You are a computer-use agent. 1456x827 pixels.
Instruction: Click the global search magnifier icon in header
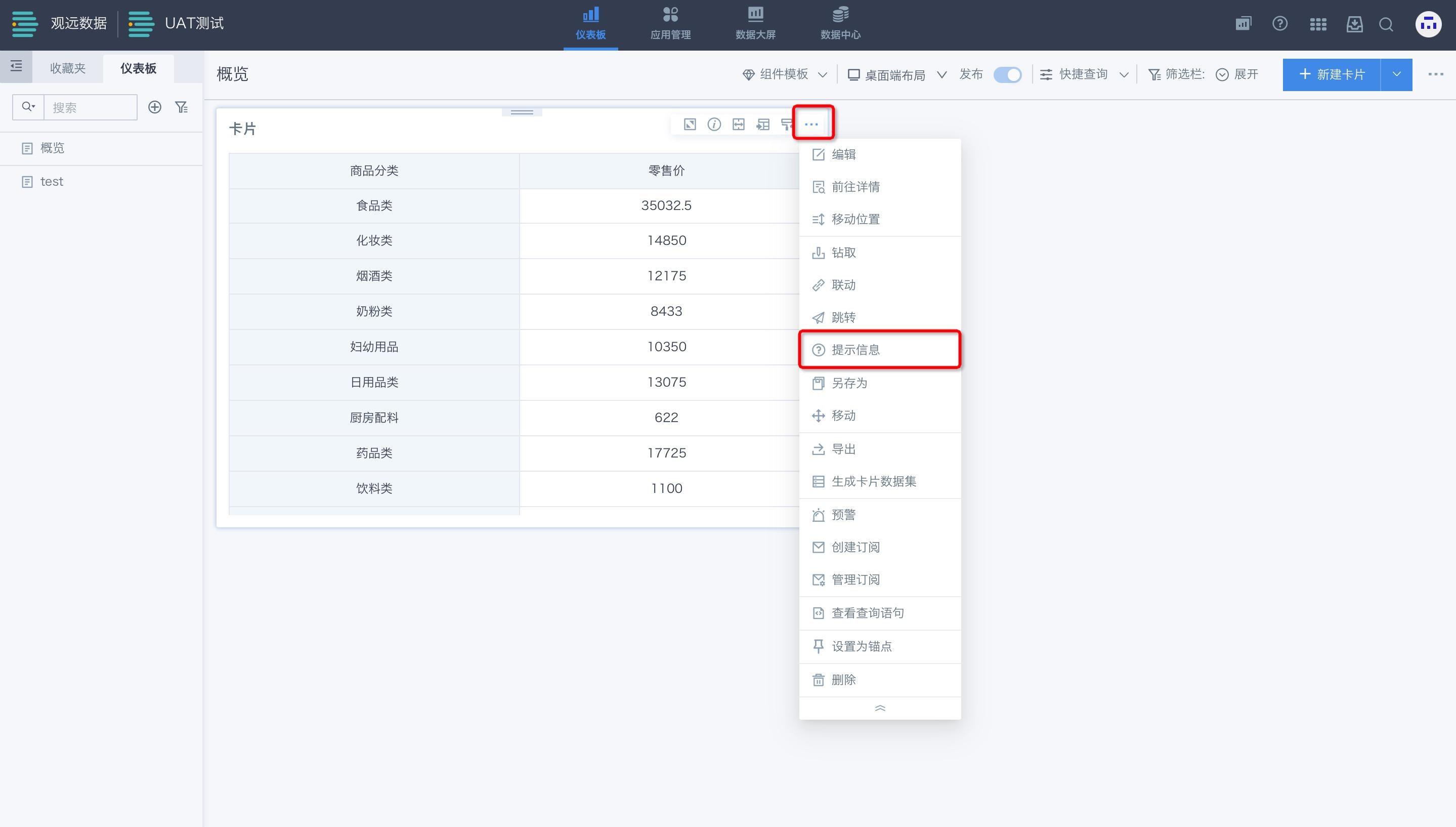(x=1386, y=24)
